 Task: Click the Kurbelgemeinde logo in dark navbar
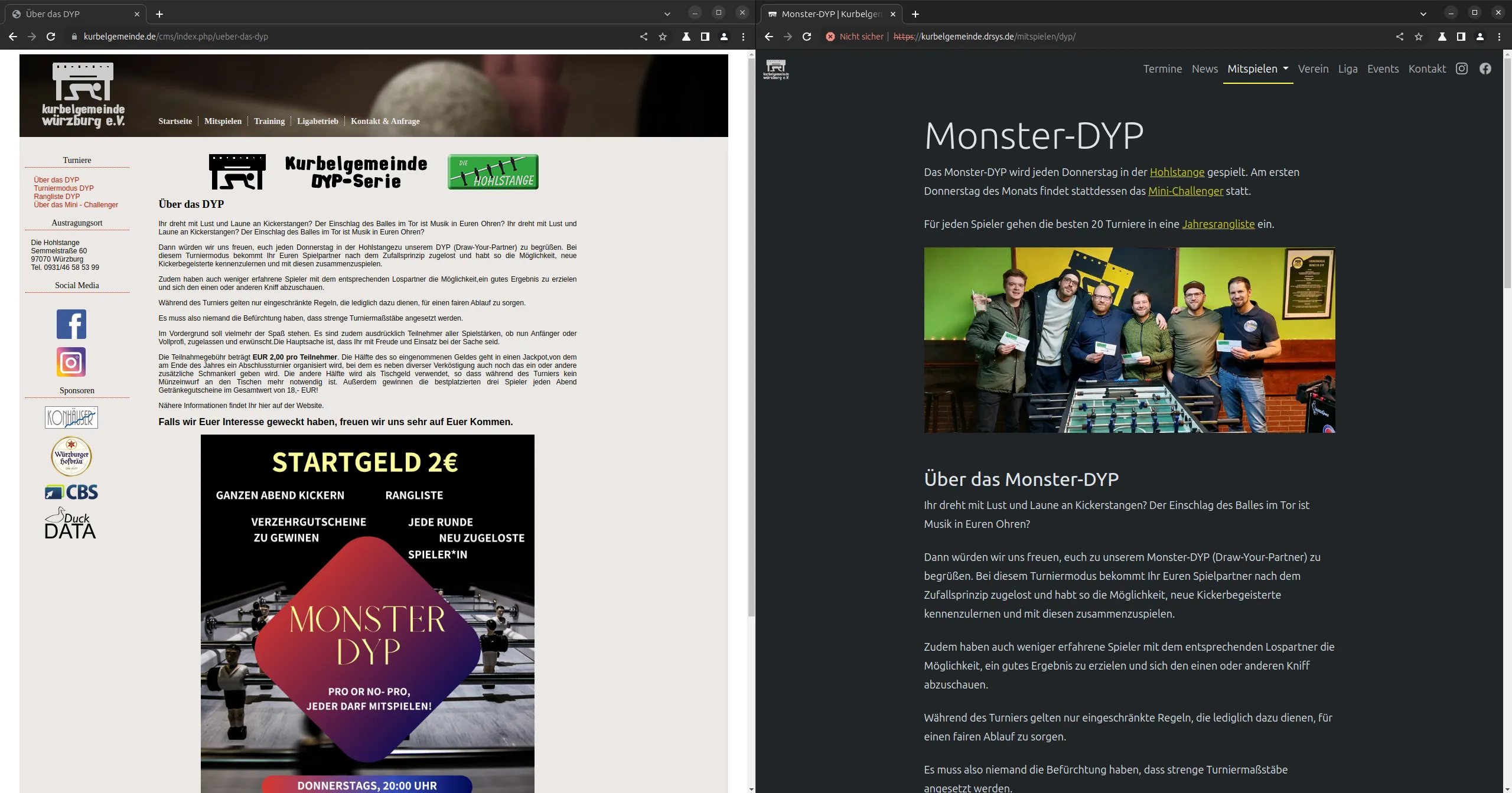775,69
